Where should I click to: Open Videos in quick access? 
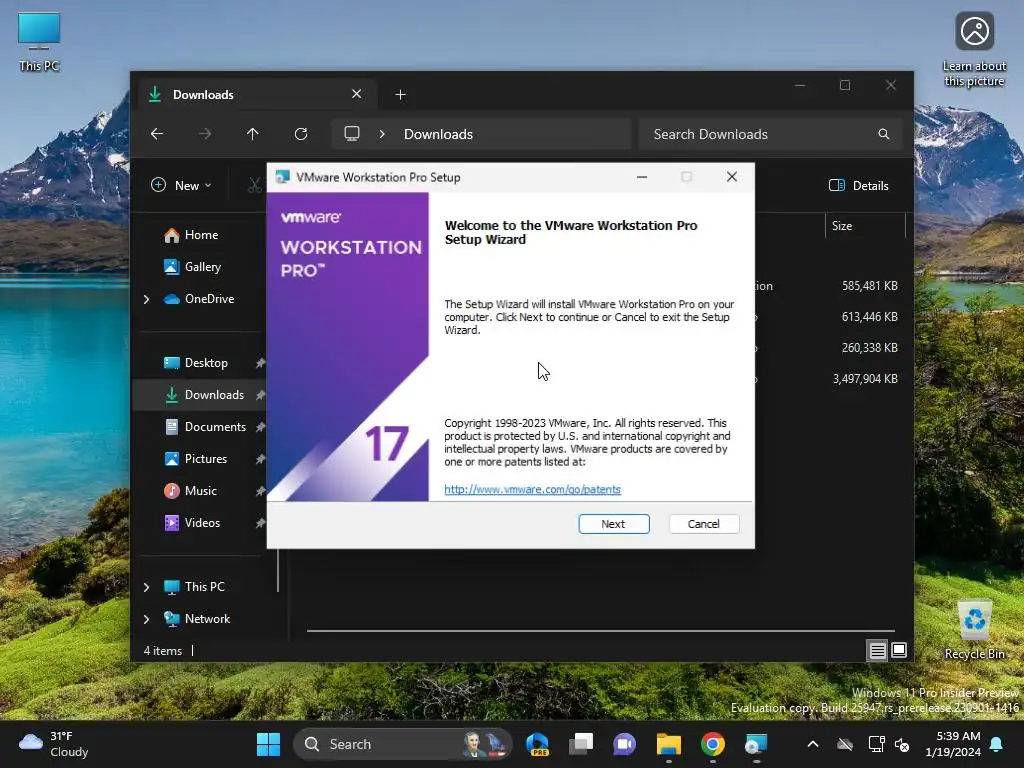[x=202, y=523]
